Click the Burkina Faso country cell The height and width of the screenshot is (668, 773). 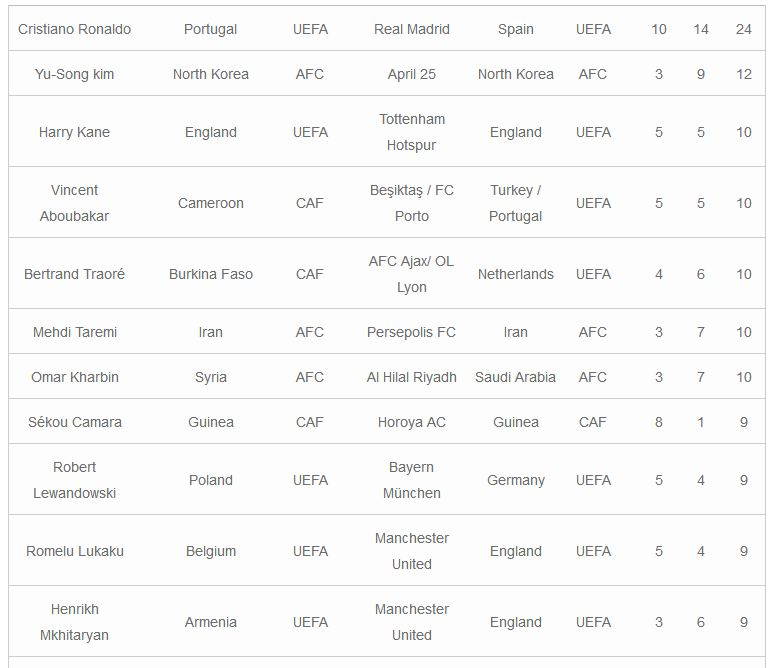click(211, 274)
